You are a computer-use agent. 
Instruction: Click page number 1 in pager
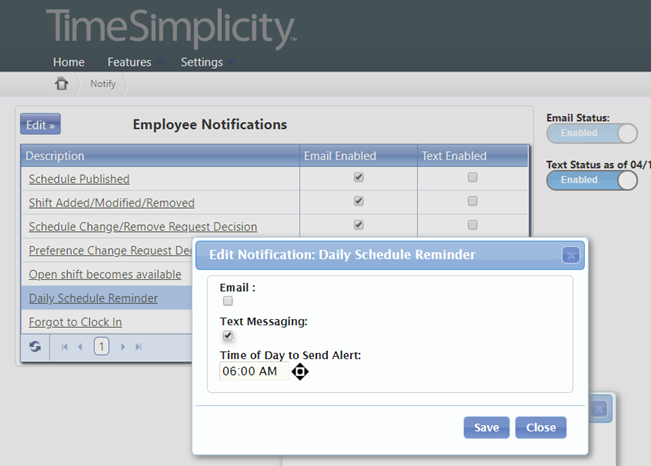101,346
